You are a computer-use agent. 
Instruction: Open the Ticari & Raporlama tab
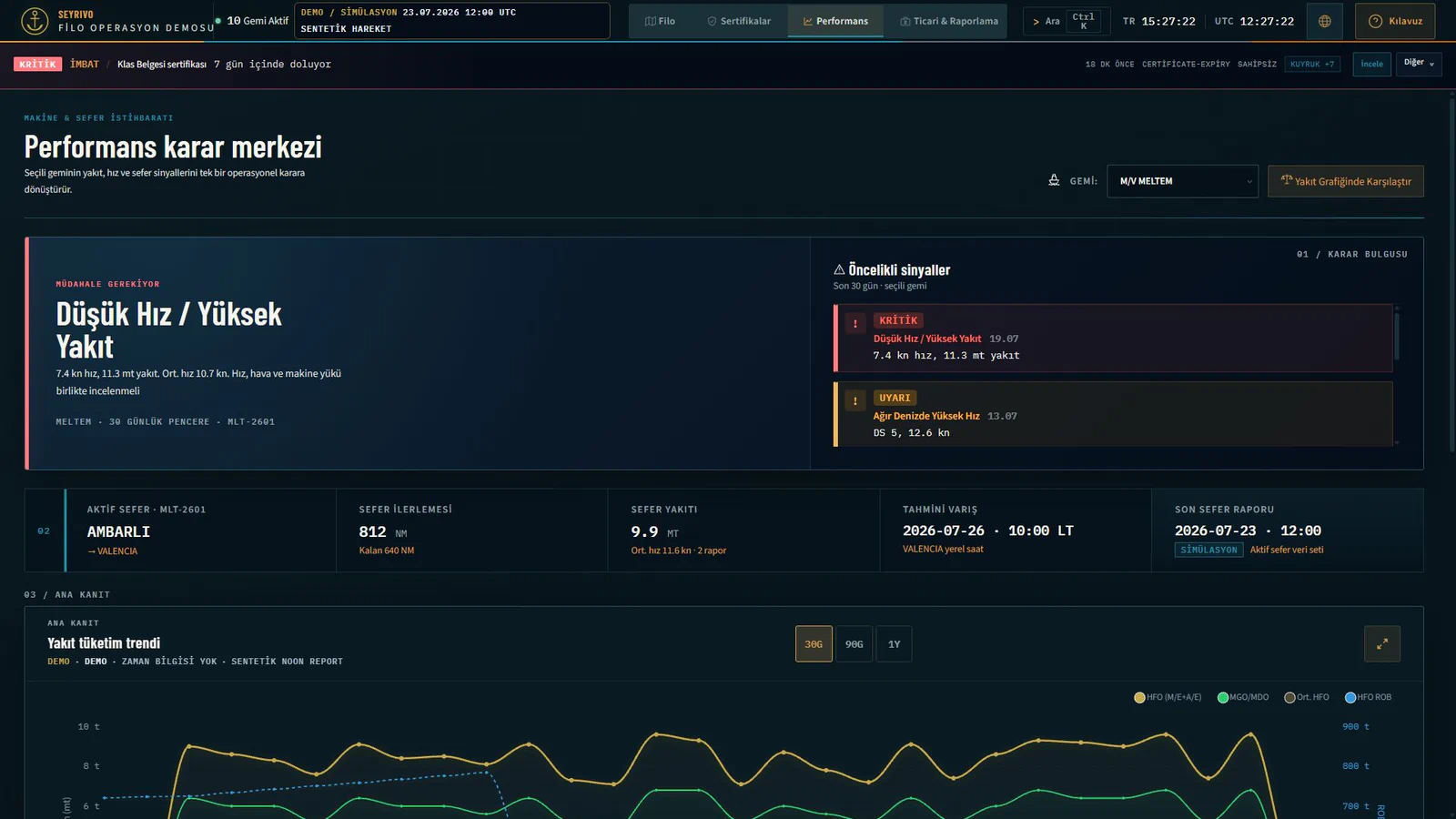click(949, 21)
